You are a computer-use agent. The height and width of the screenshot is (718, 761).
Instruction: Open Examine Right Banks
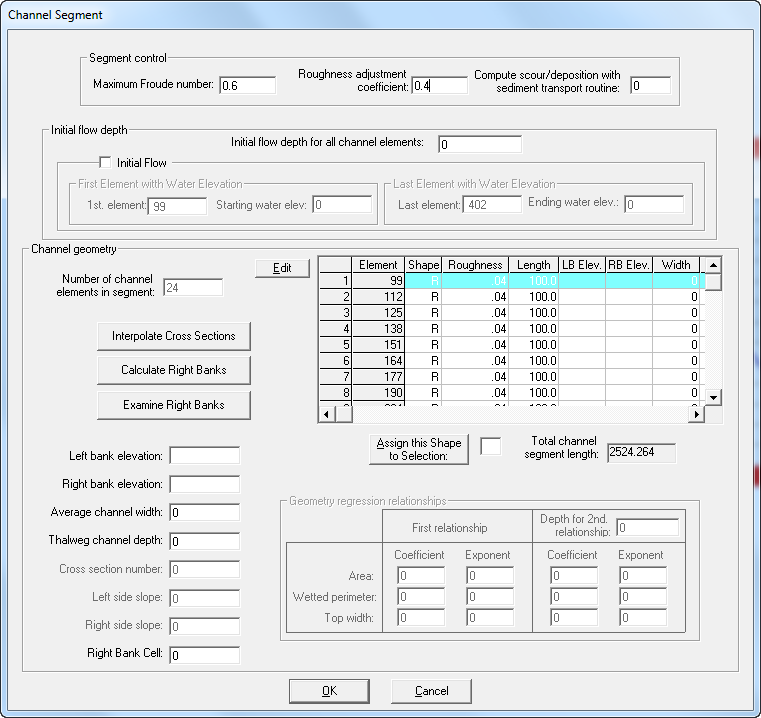click(x=173, y=405)
